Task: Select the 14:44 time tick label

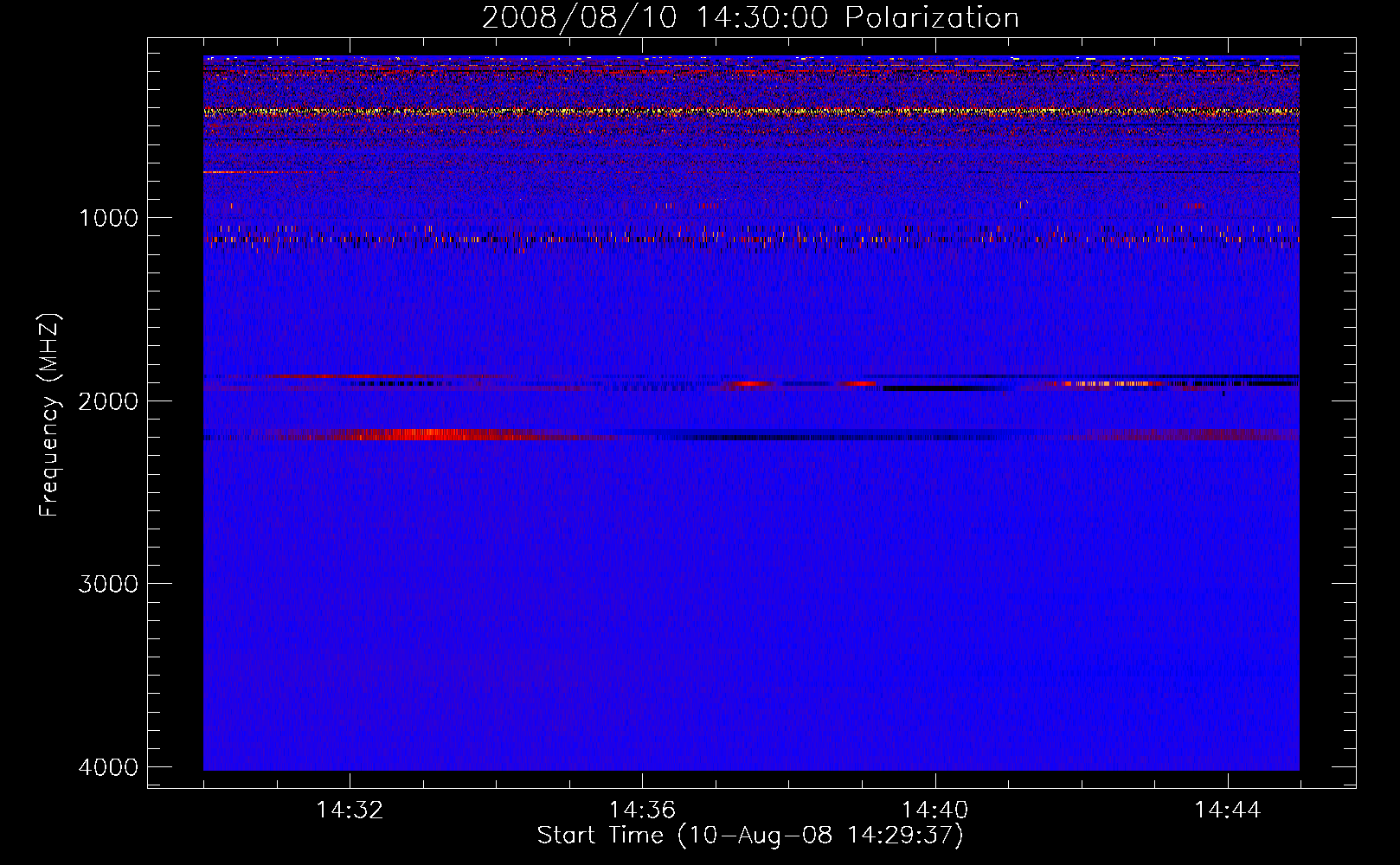Action: click(x=1227, y=811)
